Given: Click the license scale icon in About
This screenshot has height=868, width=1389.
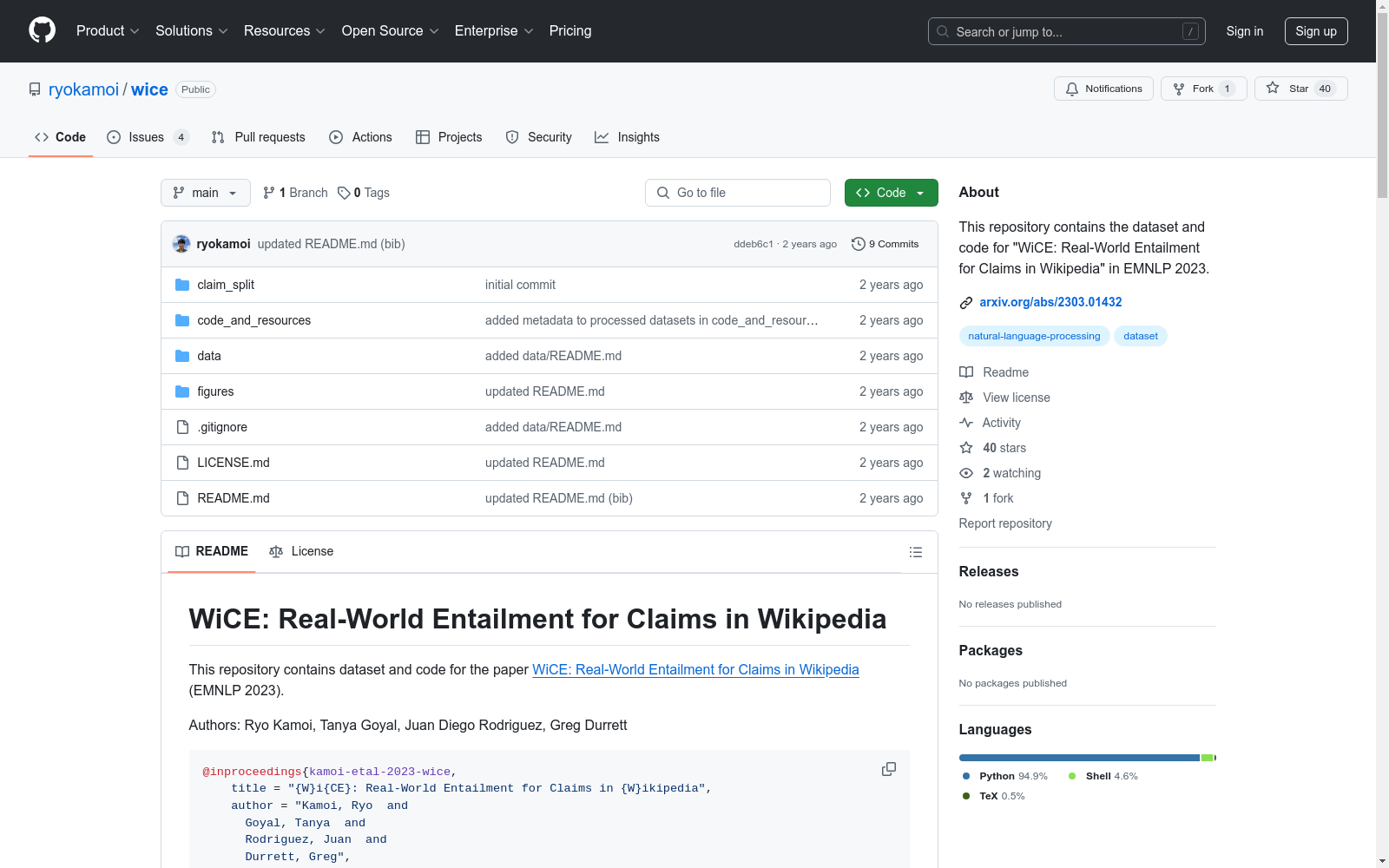Looking at the screenshot, I should pyautogui.click(x=966, y=398).
